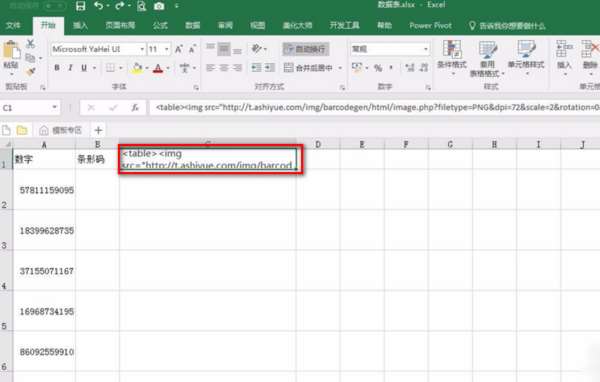Switch to the Power Pivot tab

point(430,26)
